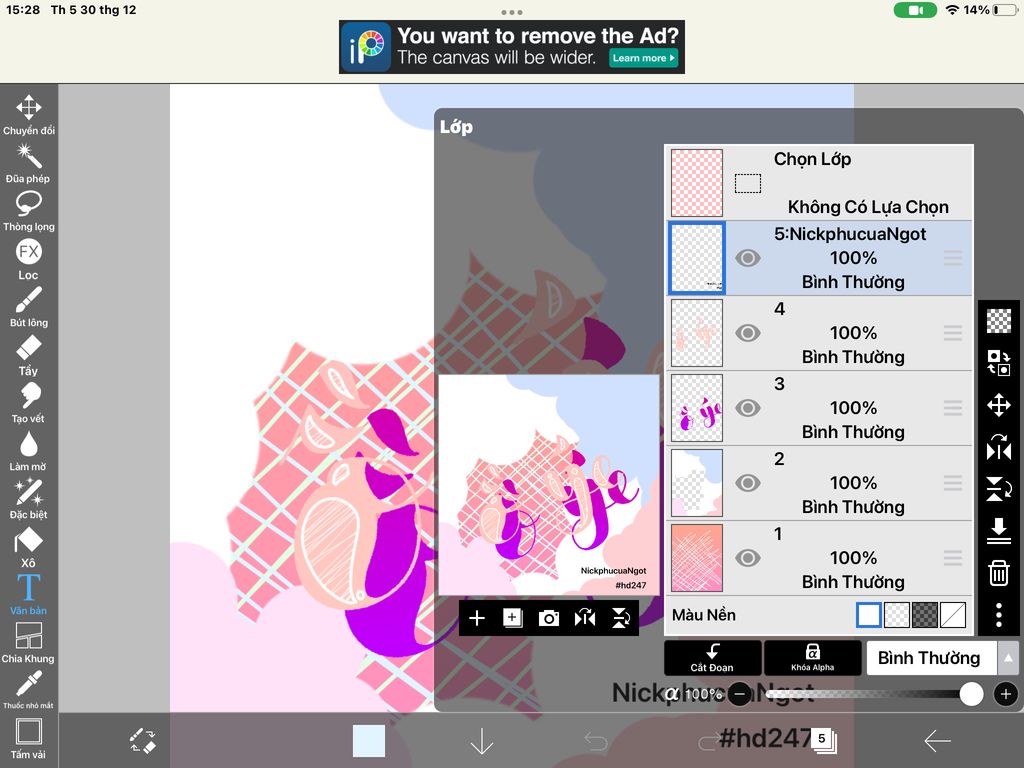This screenshot has height=768, width=1024.
Task: Select the Xô bucket fill tool
Action: pyautogui.click(x=28, y=547)
